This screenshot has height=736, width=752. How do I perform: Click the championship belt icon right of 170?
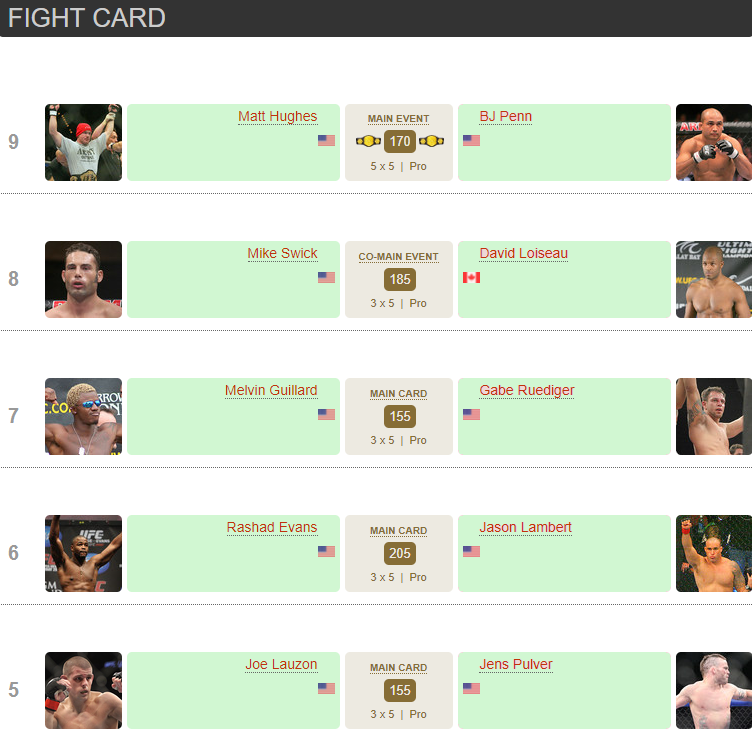click(x=430, y=141)
